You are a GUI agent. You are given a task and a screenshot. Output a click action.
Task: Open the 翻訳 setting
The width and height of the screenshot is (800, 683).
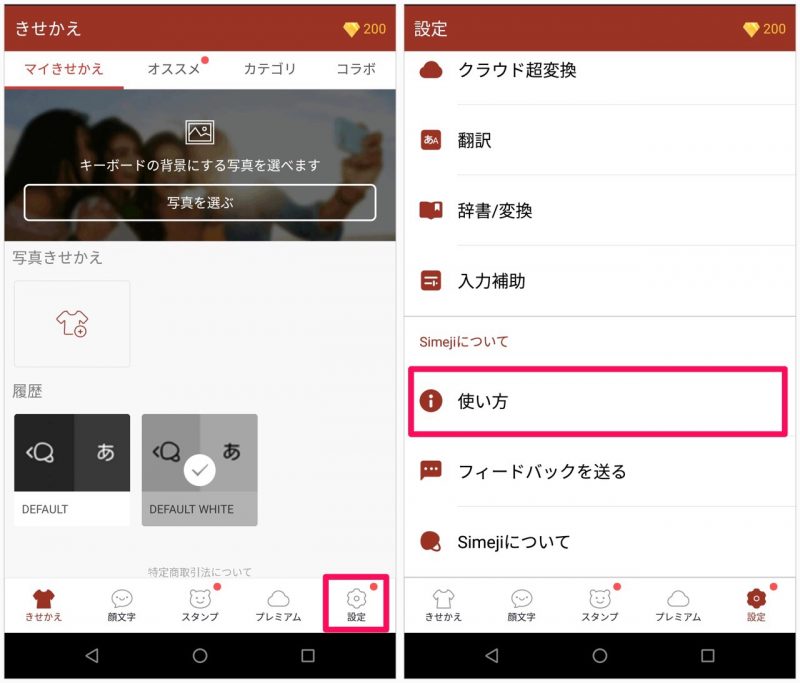(x=600, y=140)
